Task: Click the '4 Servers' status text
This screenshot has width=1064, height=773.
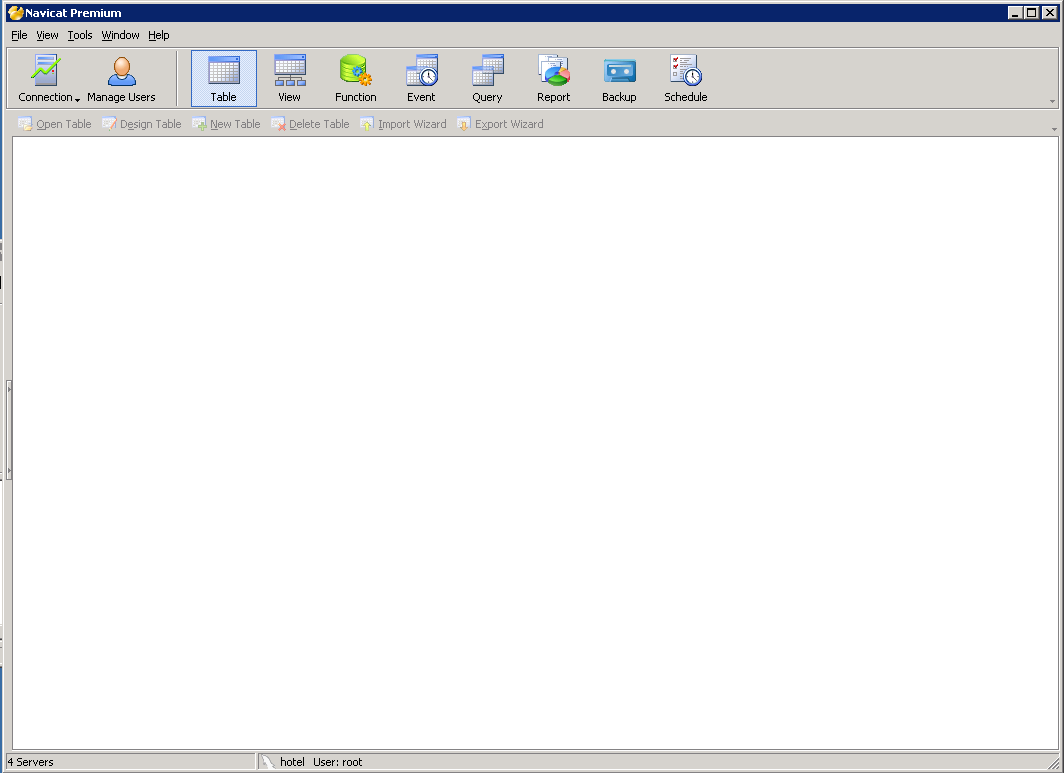Action: point(31,762)
